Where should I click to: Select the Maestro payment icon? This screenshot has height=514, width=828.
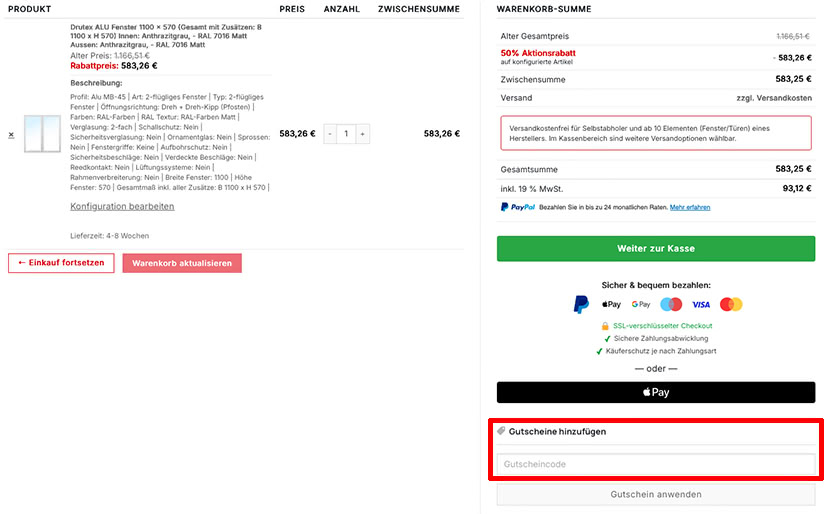[x=671, y=304]
